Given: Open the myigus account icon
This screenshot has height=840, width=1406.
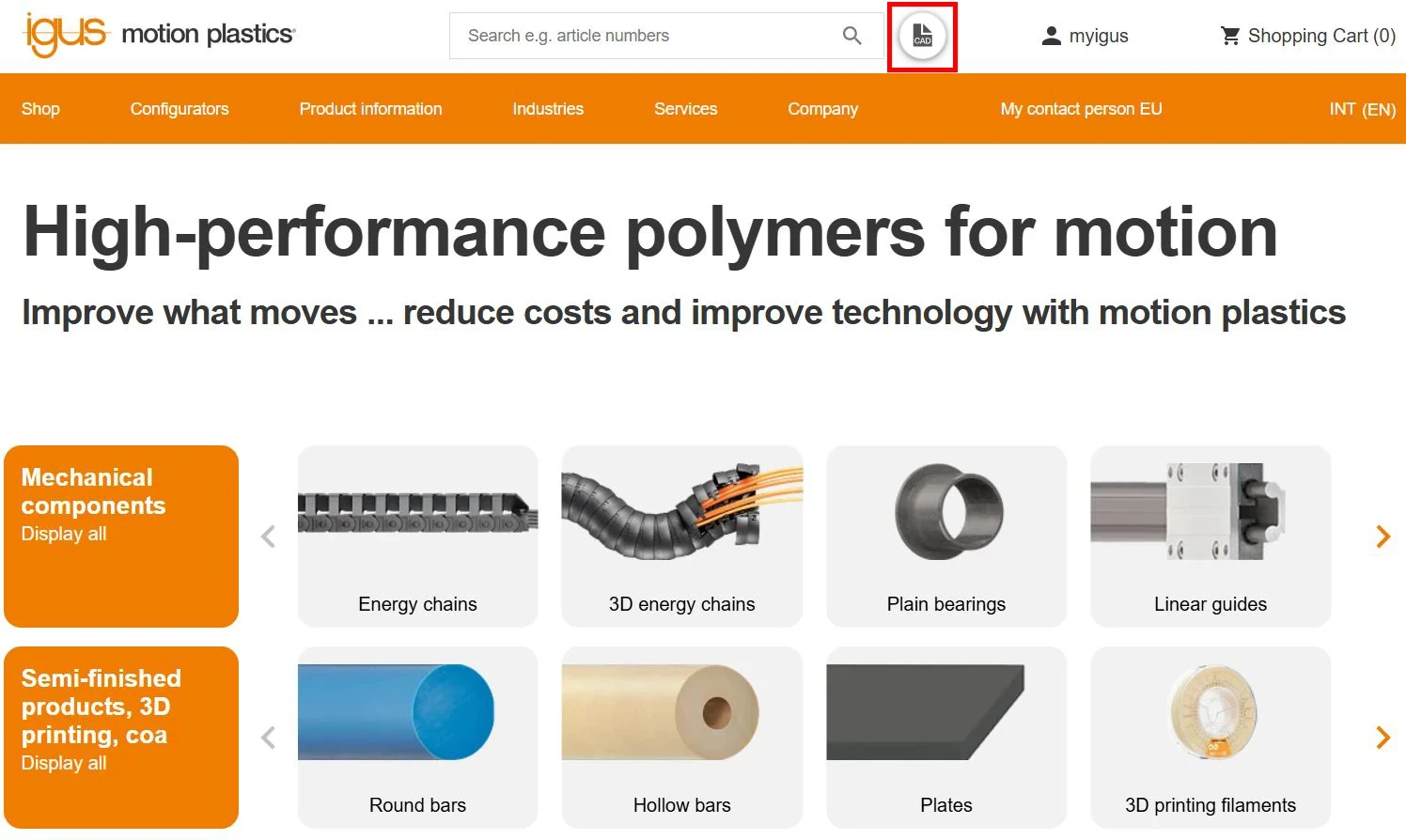Looking at the screenshot, I should point(1052,36).
